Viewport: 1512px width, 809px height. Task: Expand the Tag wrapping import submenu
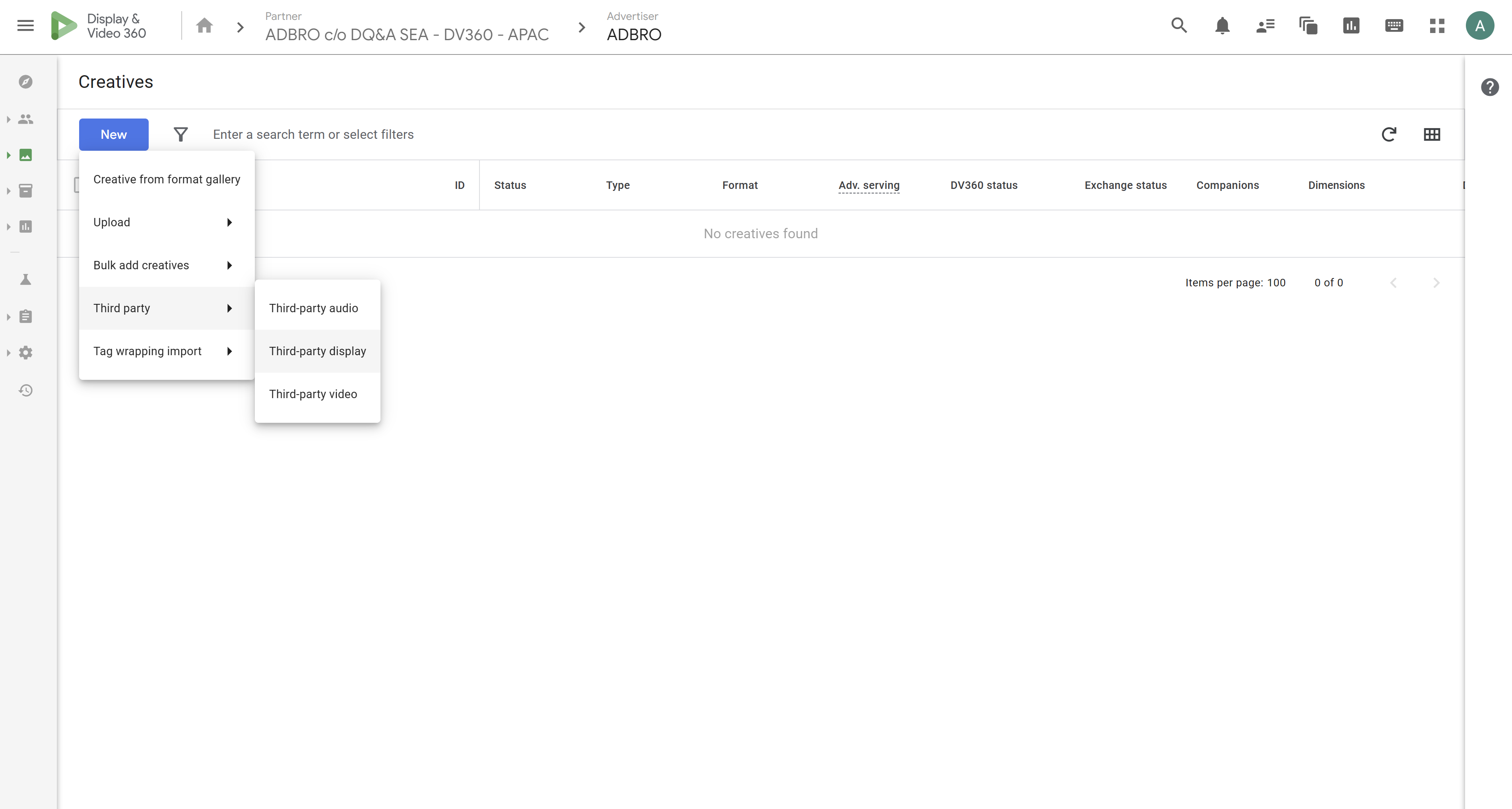click(229, 351)
